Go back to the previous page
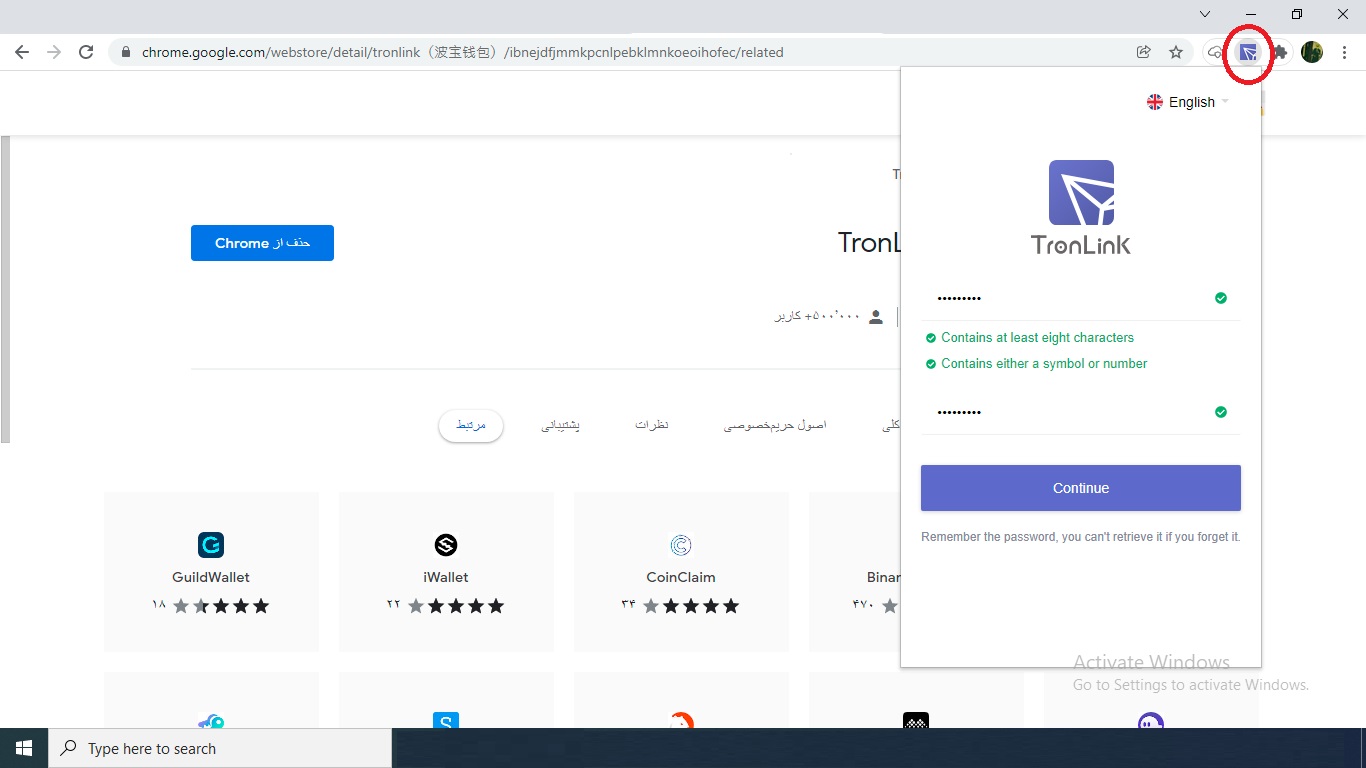The image size is (1366, 768). click(22, 52)
